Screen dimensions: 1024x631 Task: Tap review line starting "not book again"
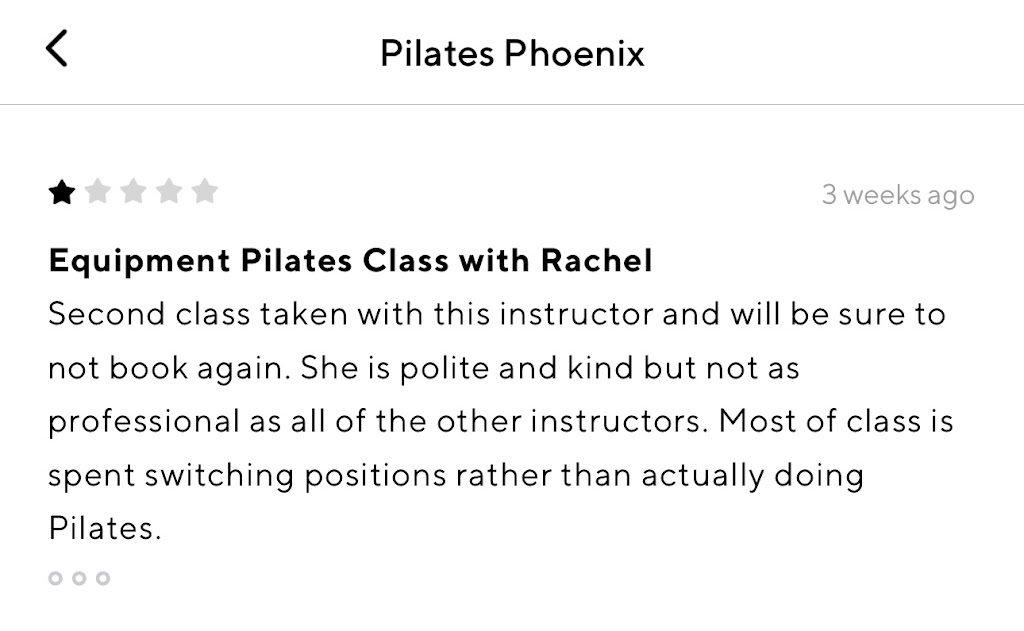(424, 368)
